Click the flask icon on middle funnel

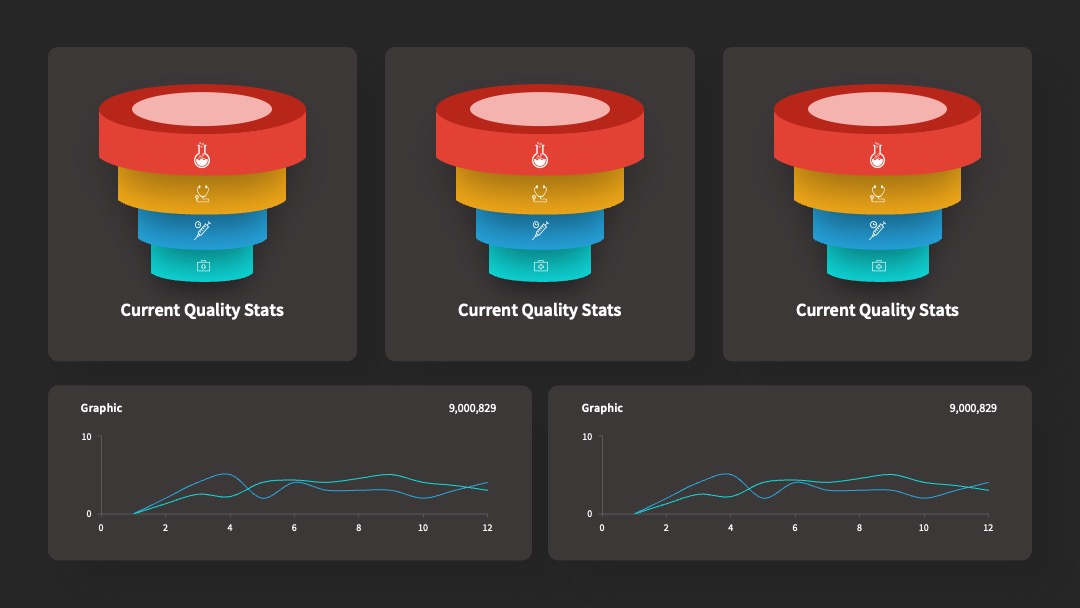point(540,155)
